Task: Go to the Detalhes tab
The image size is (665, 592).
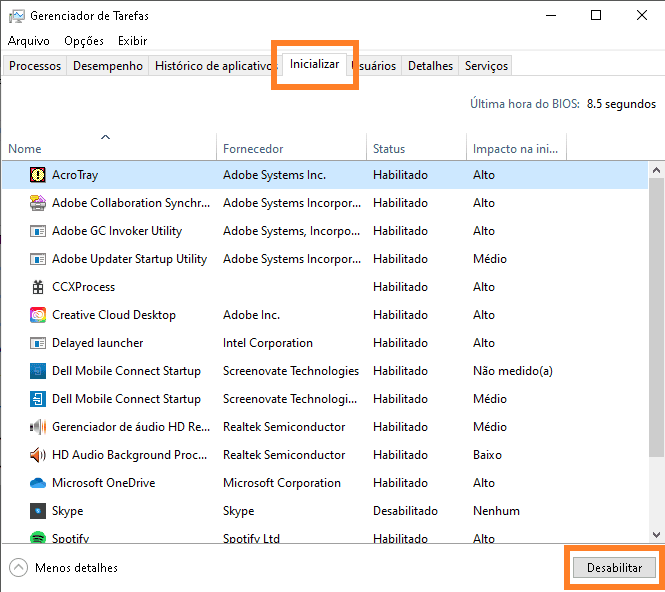Action: (x=430, y=66)
